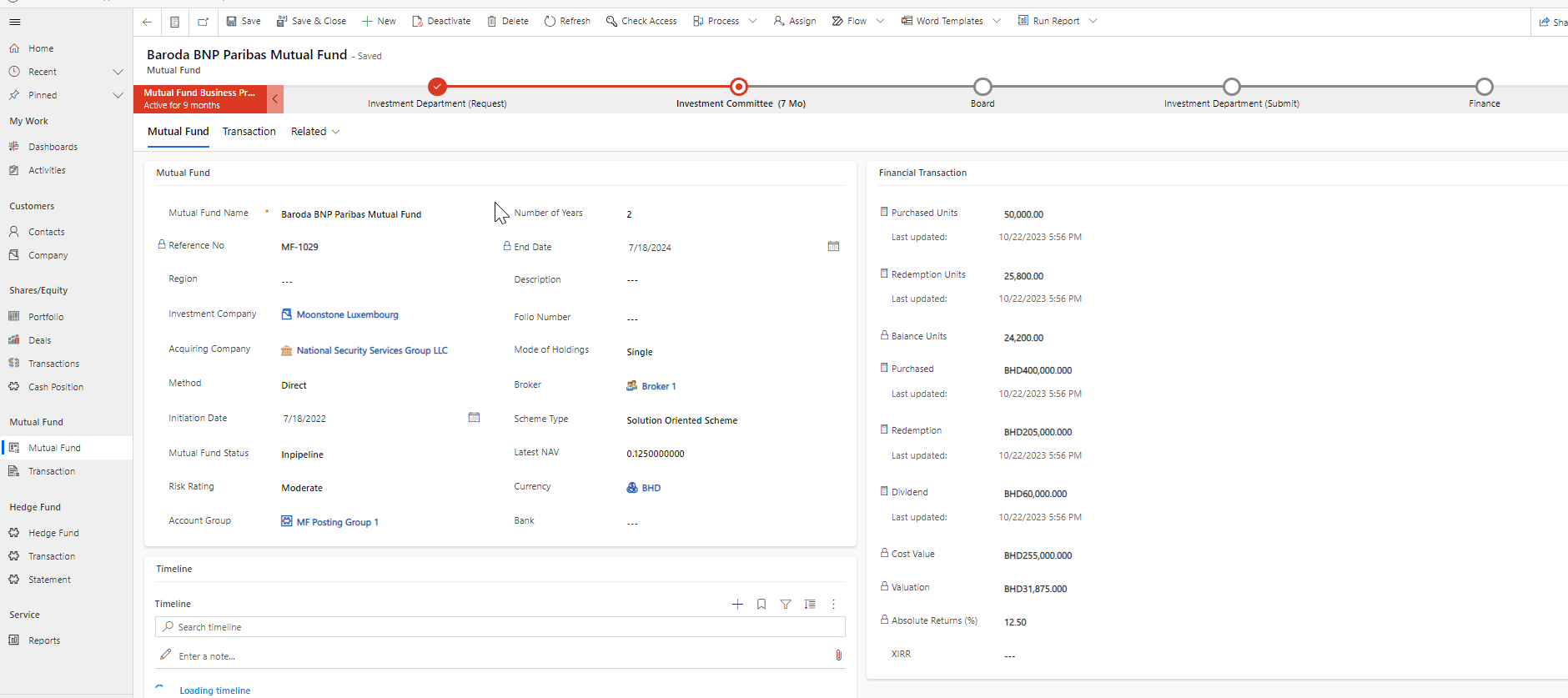The height and width of the screenshot is (698, 1568).
Task: Switch to the Transaction tab
Action: 249,132
